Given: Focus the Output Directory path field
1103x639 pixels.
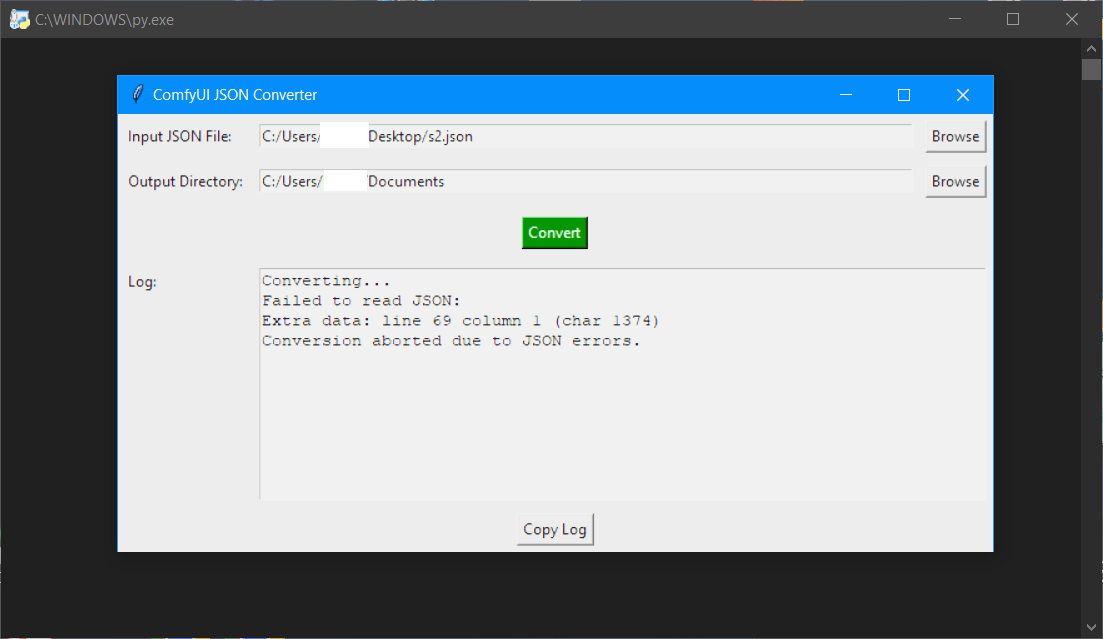Looking at the screenshot, I should (x=585, y=182).
